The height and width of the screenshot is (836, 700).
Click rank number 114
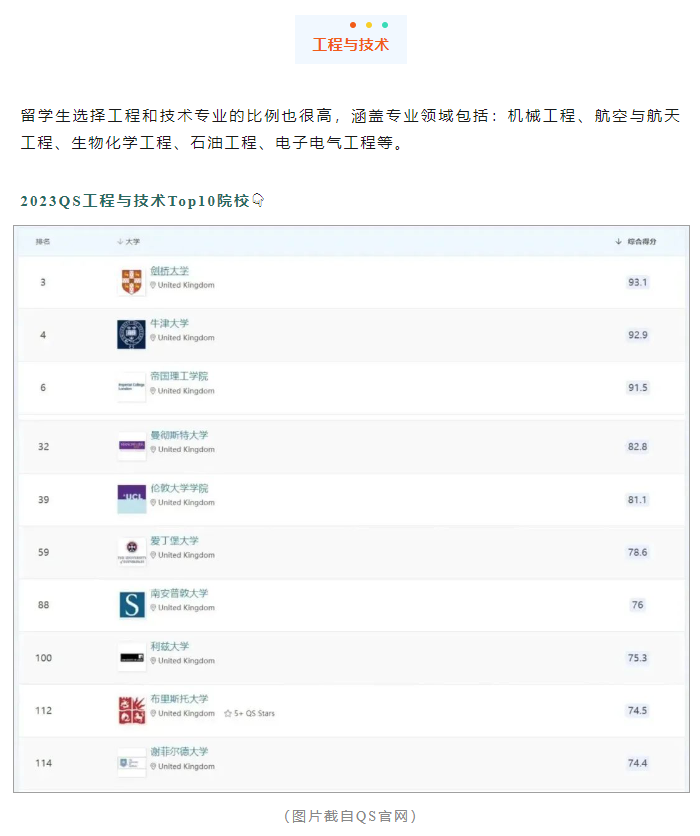[x=44, y=763]
